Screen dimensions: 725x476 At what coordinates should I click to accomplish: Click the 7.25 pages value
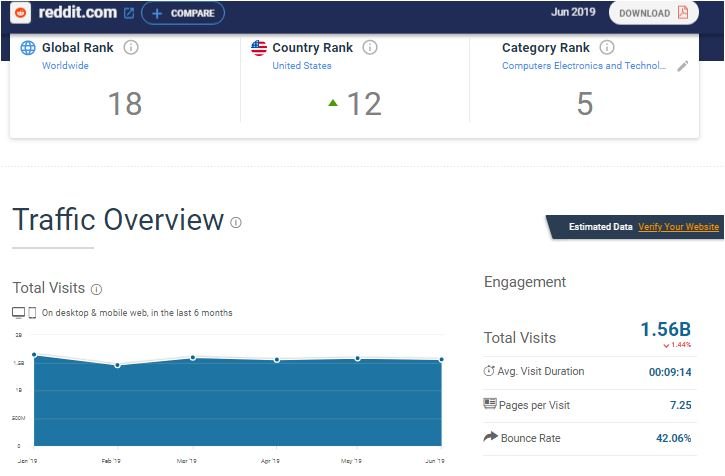(681, 405)
